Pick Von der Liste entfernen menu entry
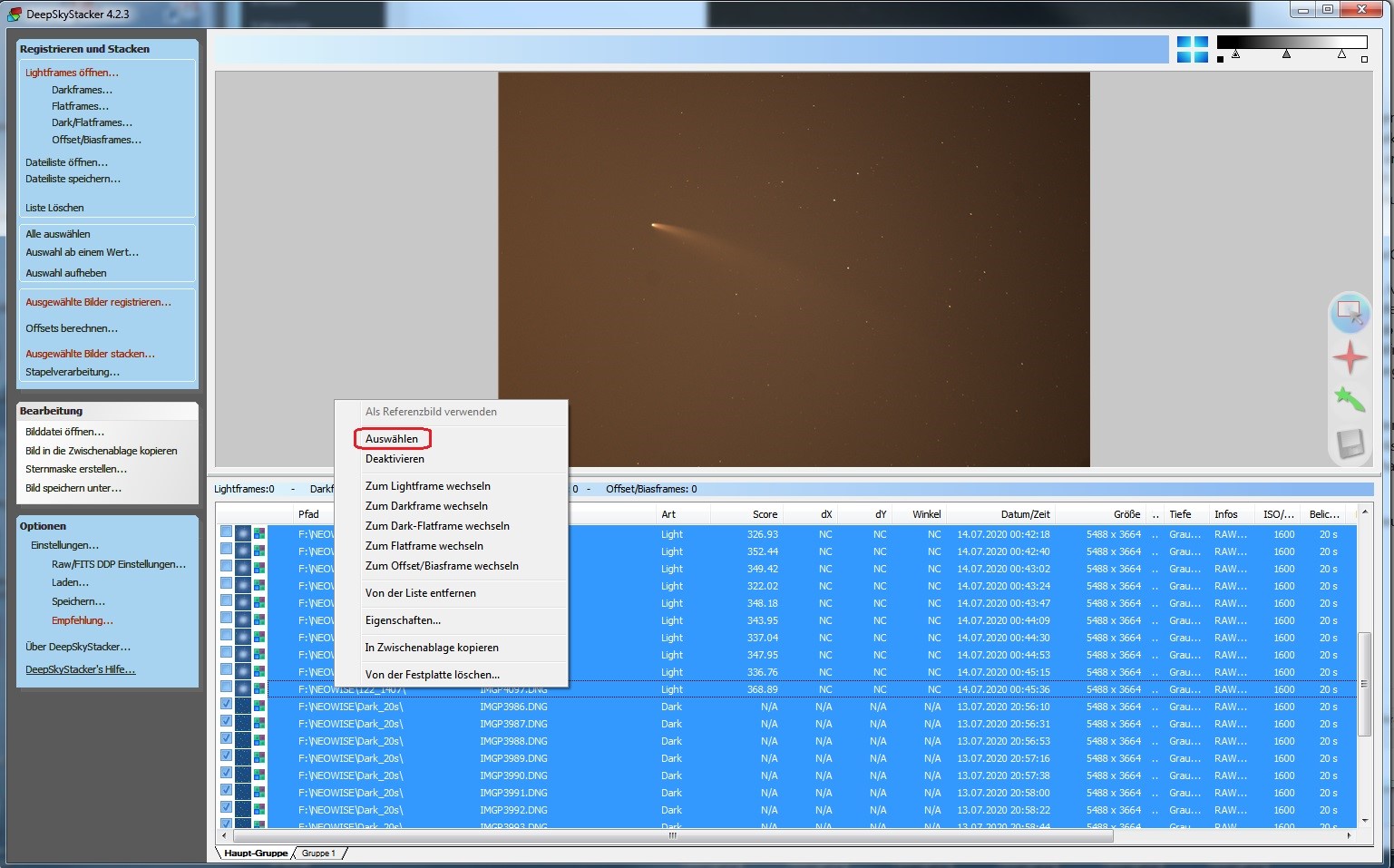Image resolution: width=1394 pixels, height=868 pixels. (420, 593)
